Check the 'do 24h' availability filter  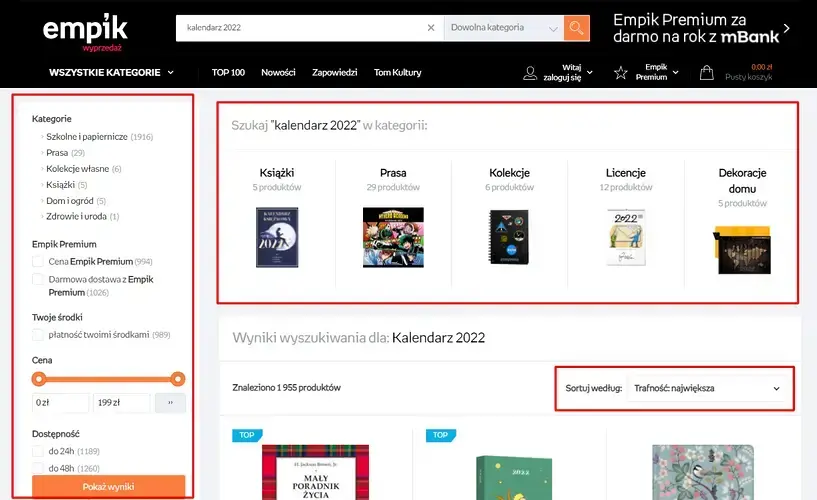(x=38, y=451)
